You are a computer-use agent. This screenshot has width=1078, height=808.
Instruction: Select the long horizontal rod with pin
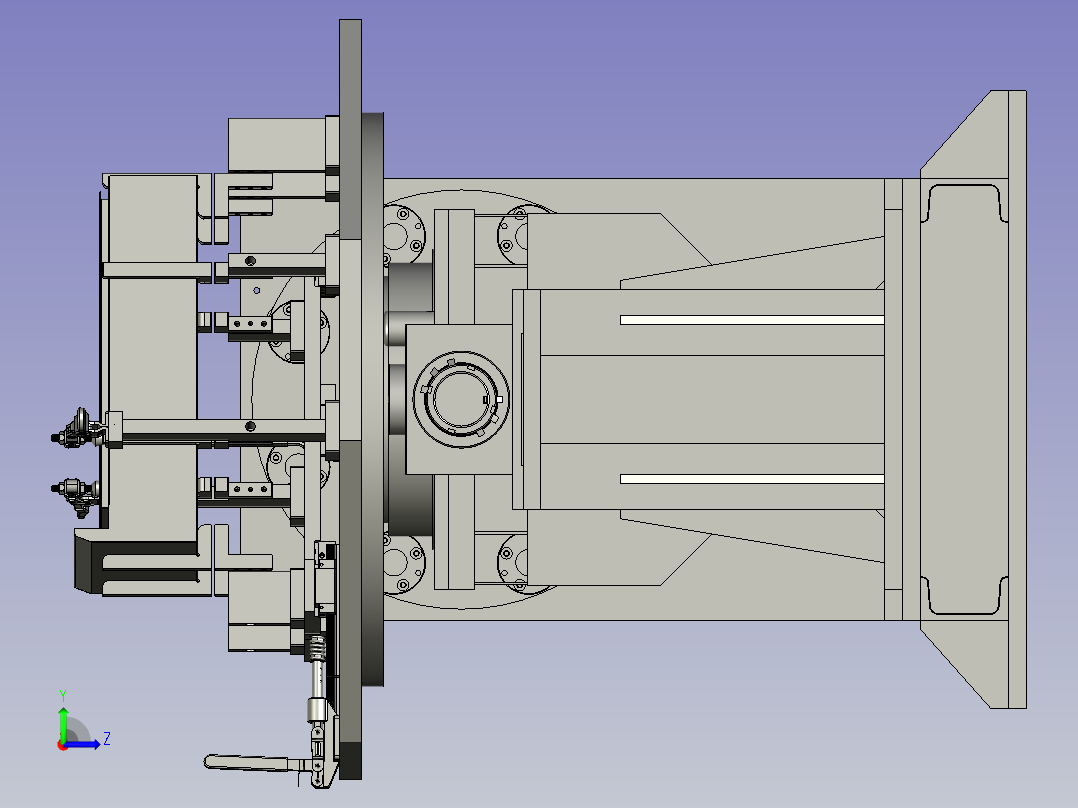(x=223, y=429)
